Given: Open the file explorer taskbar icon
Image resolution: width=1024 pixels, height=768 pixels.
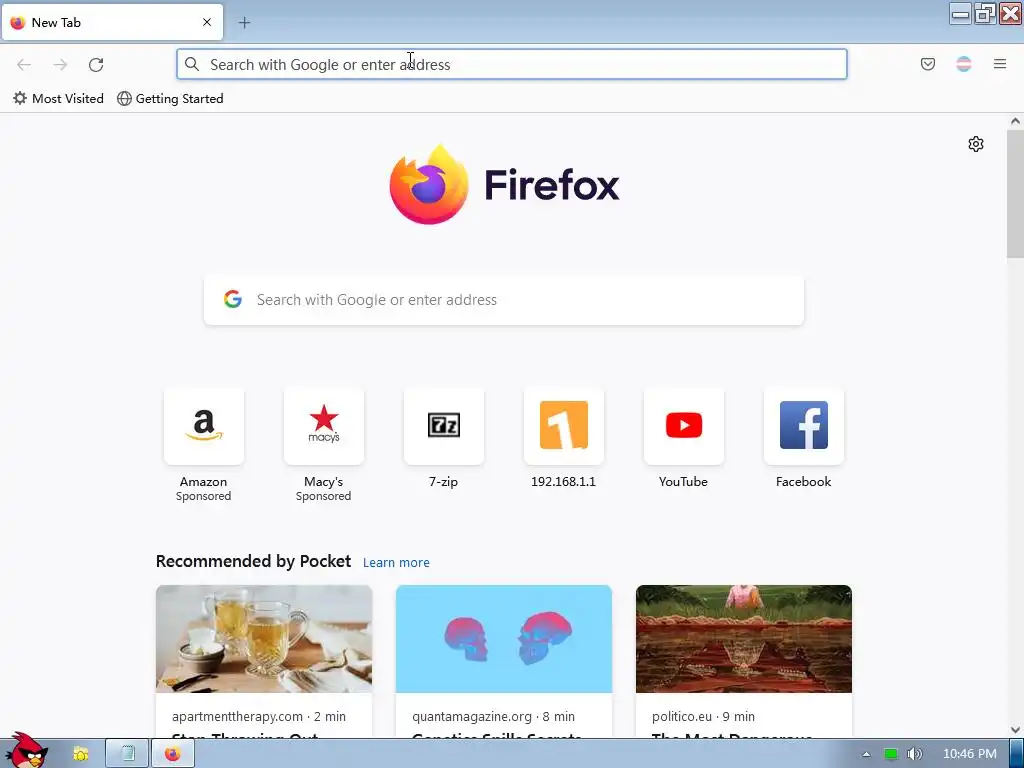Looking at the screenshot, I should (x=81, y=754).
